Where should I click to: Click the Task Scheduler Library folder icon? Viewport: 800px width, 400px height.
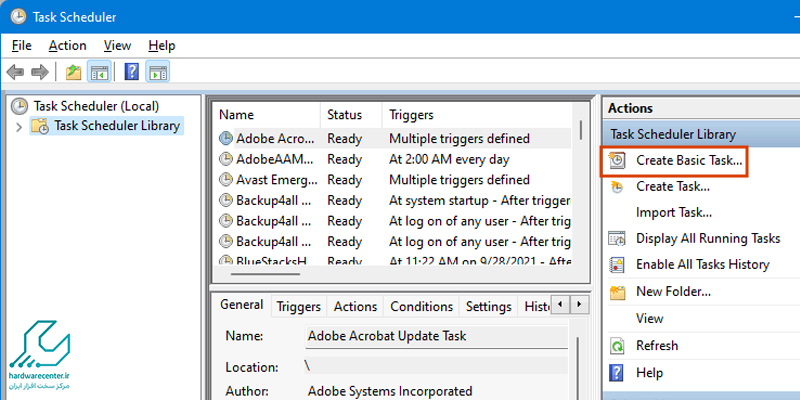[40, 126]
